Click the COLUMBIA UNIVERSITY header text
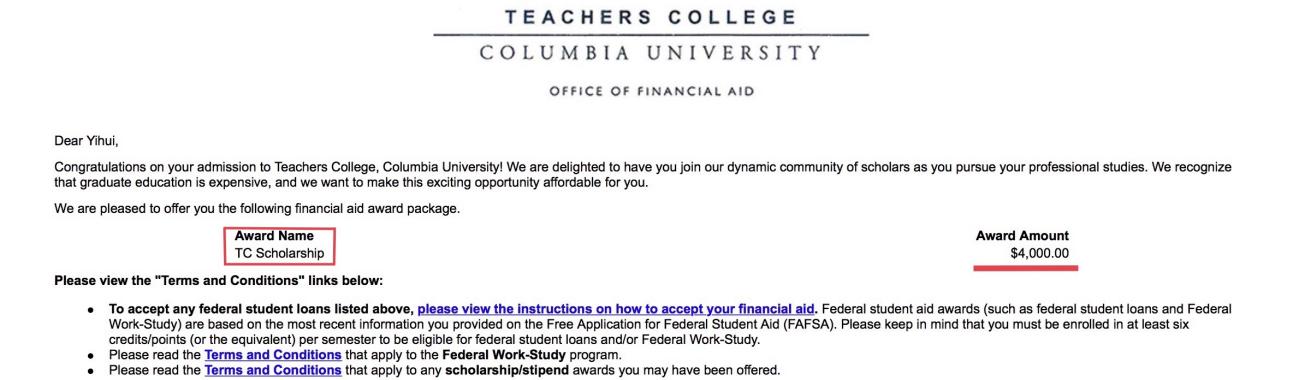 click(x=651, y=52)
